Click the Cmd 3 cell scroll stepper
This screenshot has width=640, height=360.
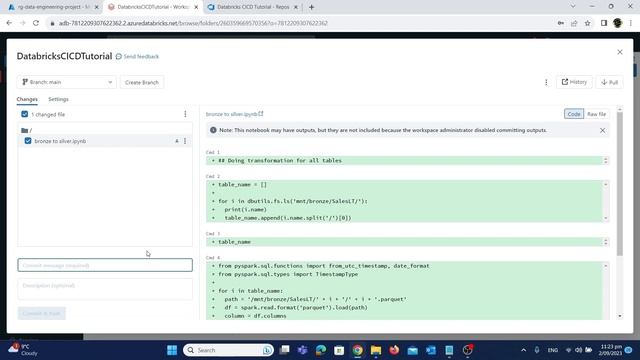(606, 242)
